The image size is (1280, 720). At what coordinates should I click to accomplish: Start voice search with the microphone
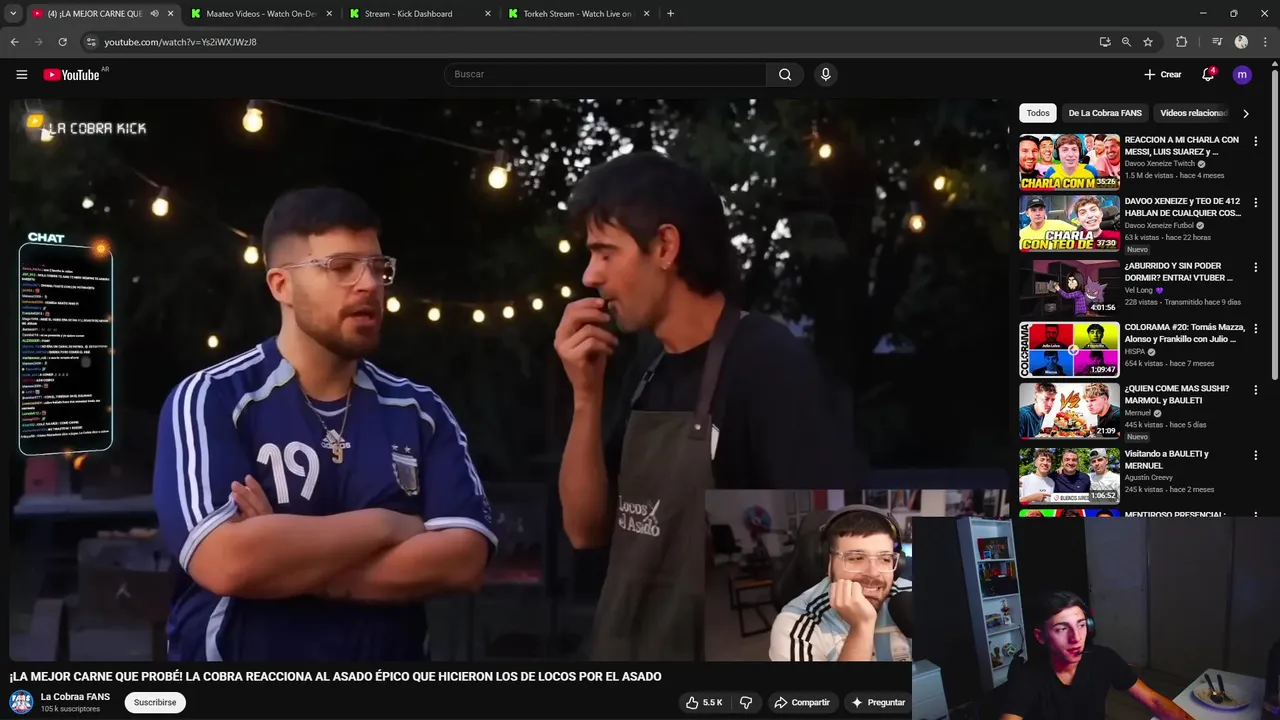coord(825,74)
